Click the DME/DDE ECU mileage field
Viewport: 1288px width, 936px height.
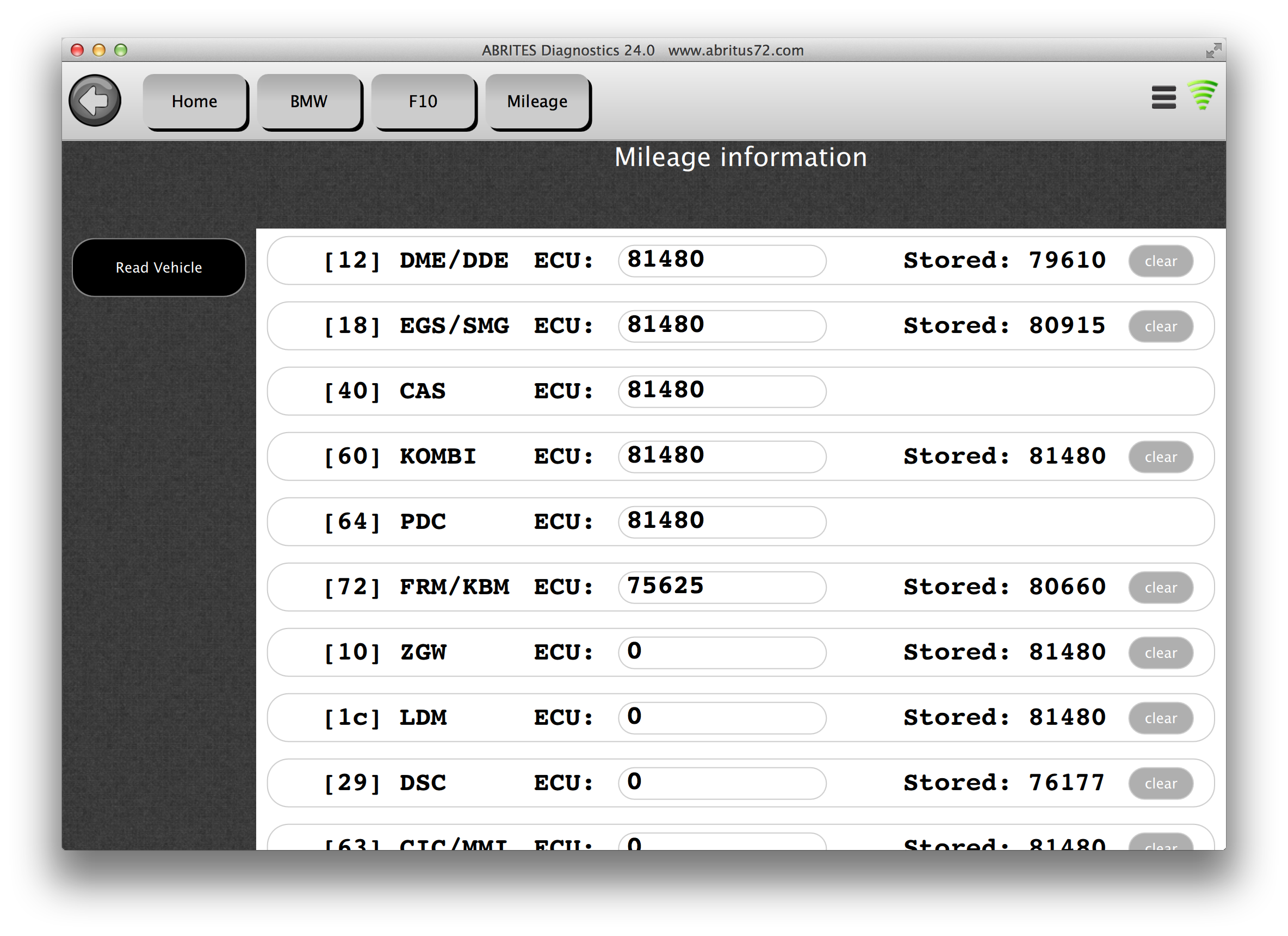pos(721,261)
